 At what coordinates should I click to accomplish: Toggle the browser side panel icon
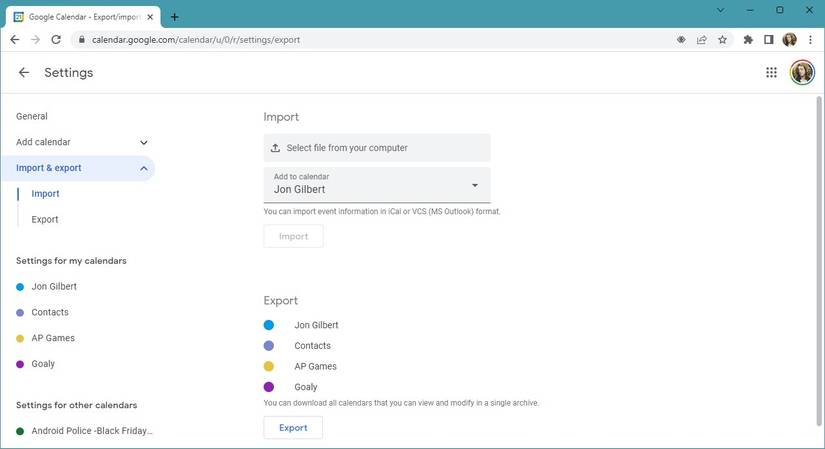click(x=768, y=40)
